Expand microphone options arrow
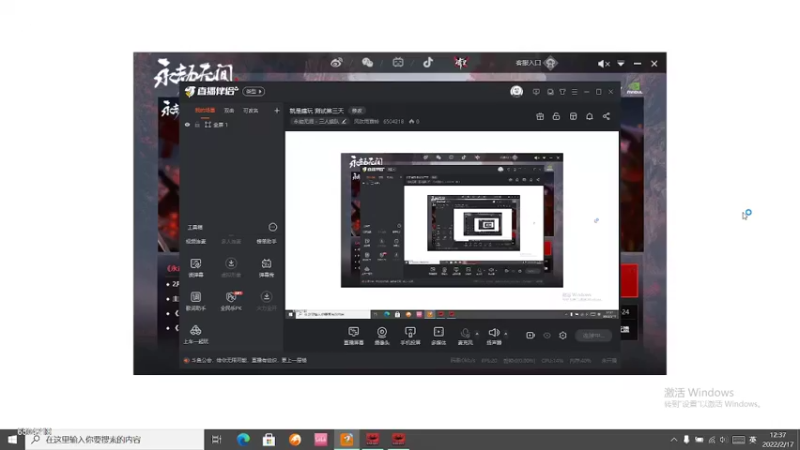800x450 pixels. [x=477, y=334]
